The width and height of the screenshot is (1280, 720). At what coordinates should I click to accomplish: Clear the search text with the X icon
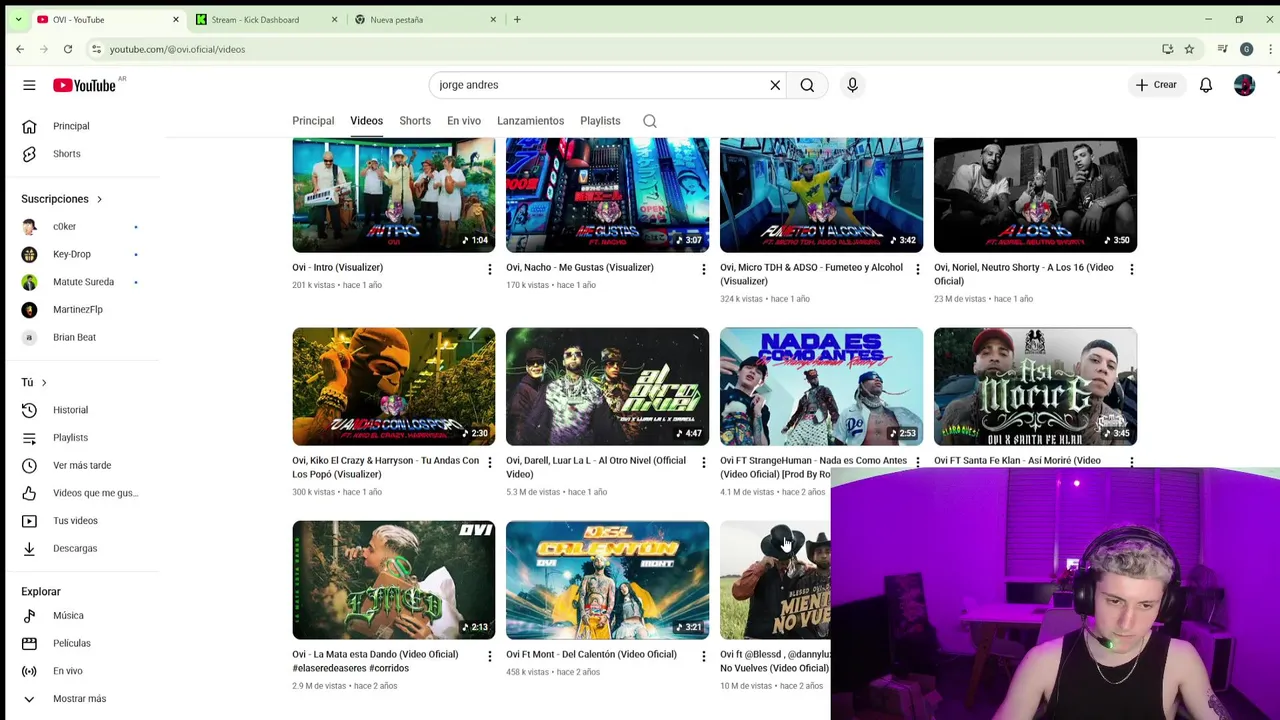pos(775,85)
